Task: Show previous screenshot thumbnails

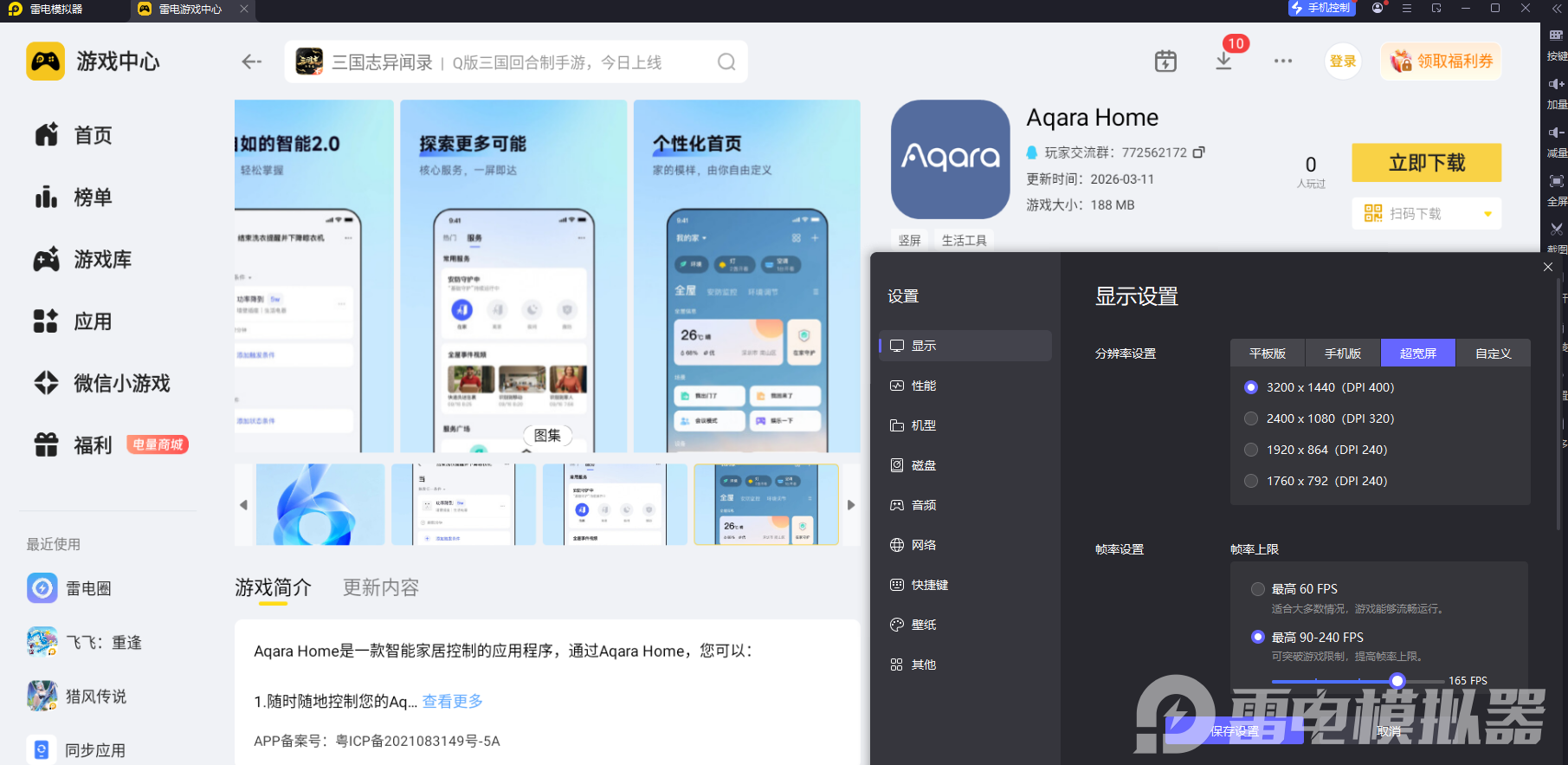Action: 243,505
